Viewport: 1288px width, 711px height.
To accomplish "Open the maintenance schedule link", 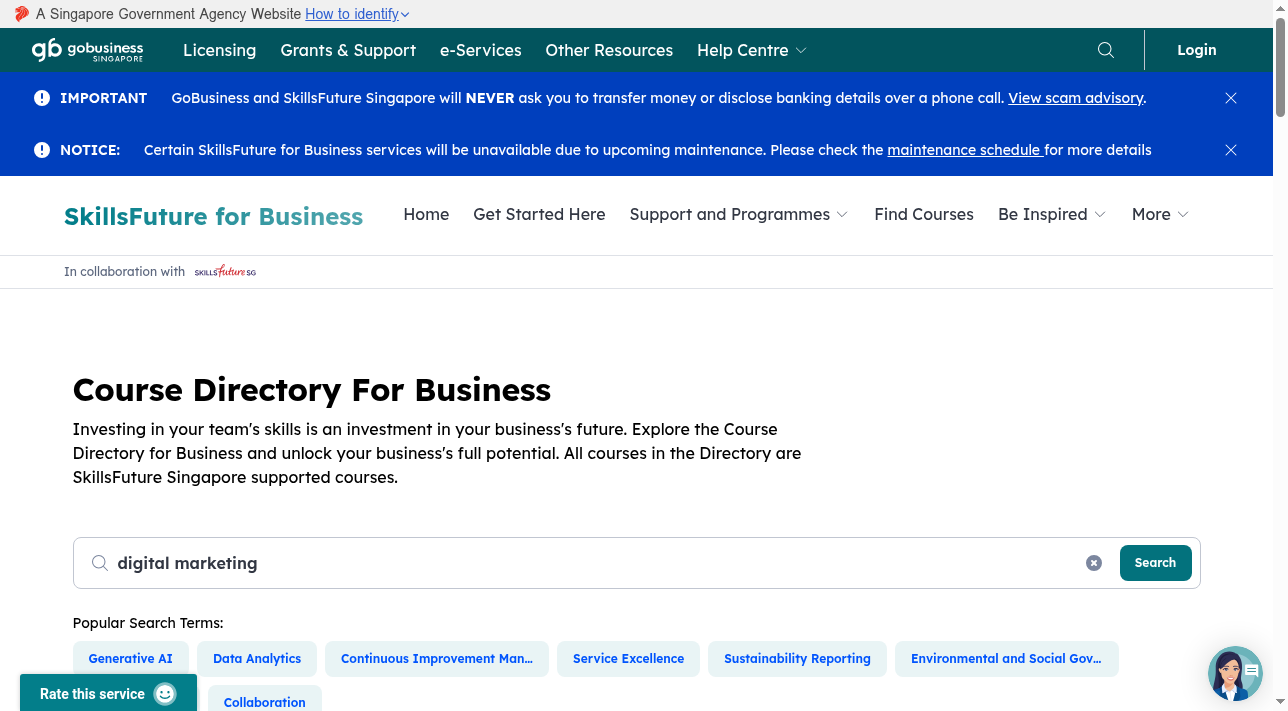I will 965,150.
